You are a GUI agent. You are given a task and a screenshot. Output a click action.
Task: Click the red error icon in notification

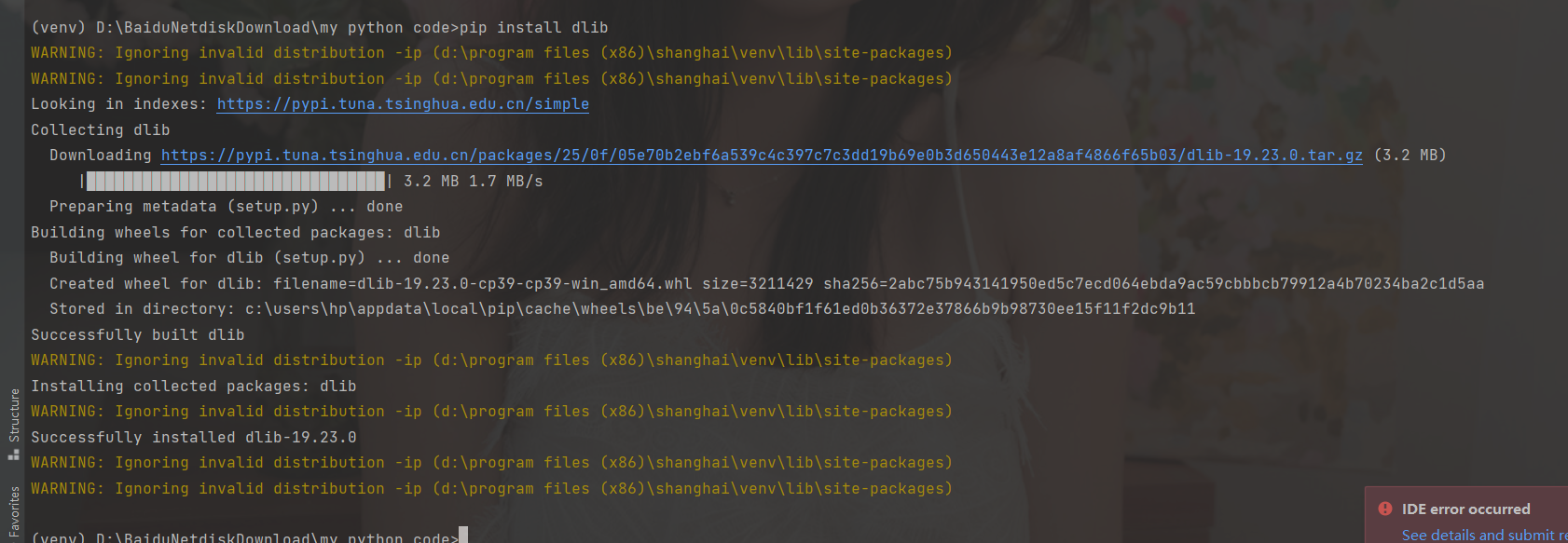click(1384, 509)
